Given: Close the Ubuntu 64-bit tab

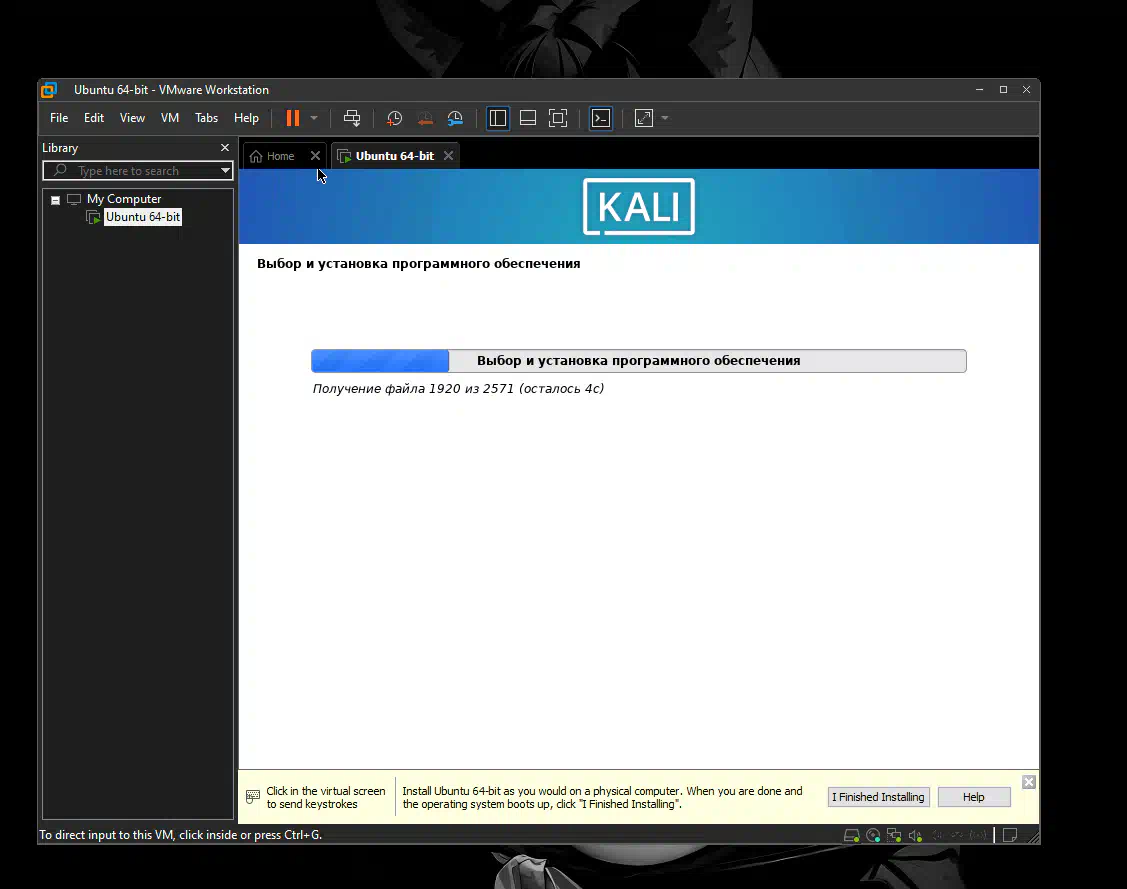Looking at the screenshot, I should tap(448, 156).
